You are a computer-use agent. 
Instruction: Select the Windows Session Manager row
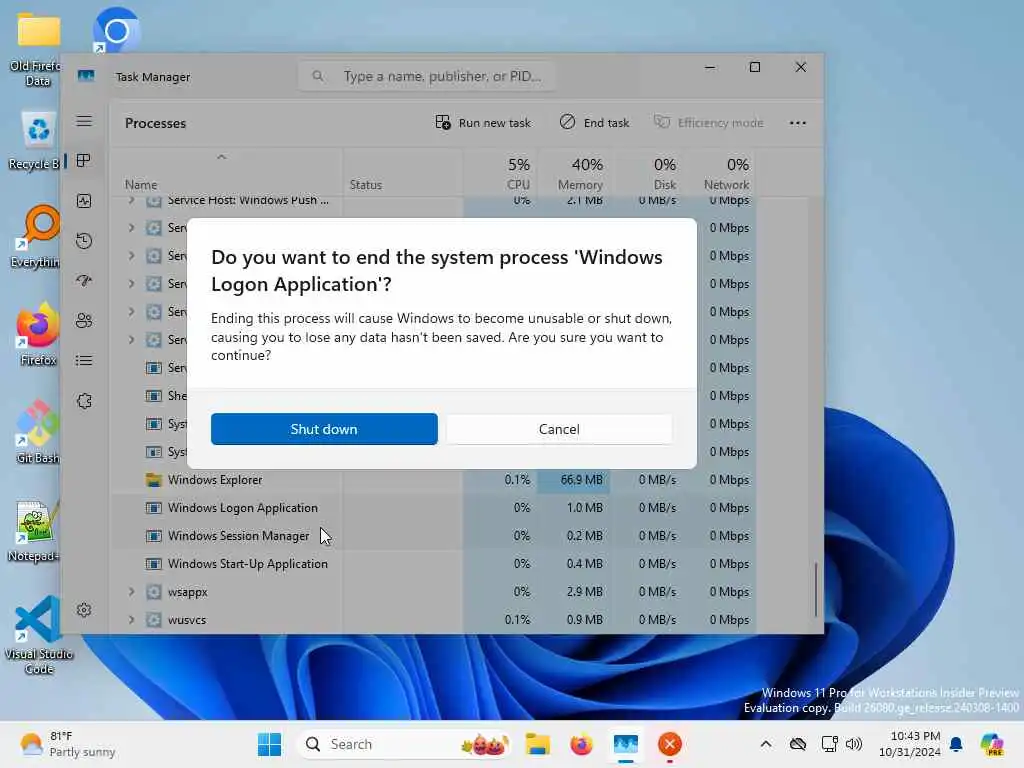pos(433,536)
